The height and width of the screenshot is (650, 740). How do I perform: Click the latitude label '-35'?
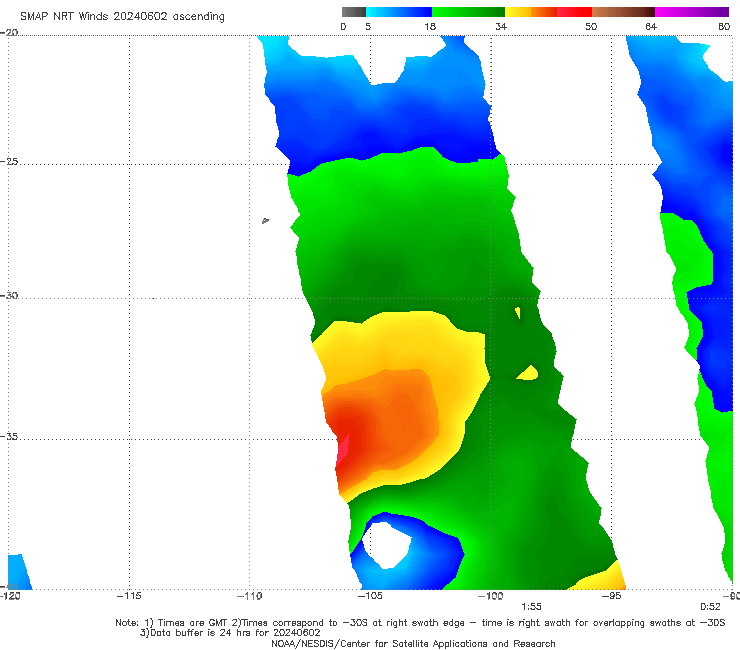pos(9,437)
